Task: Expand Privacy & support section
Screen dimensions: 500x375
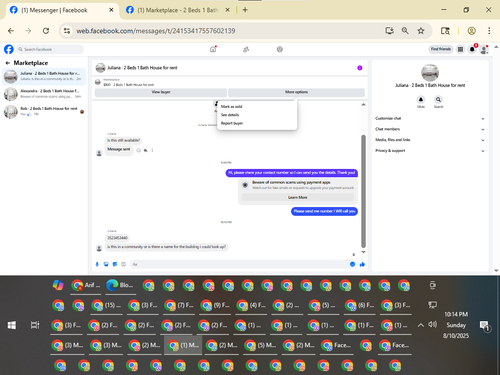Action: tap(430, 151)
